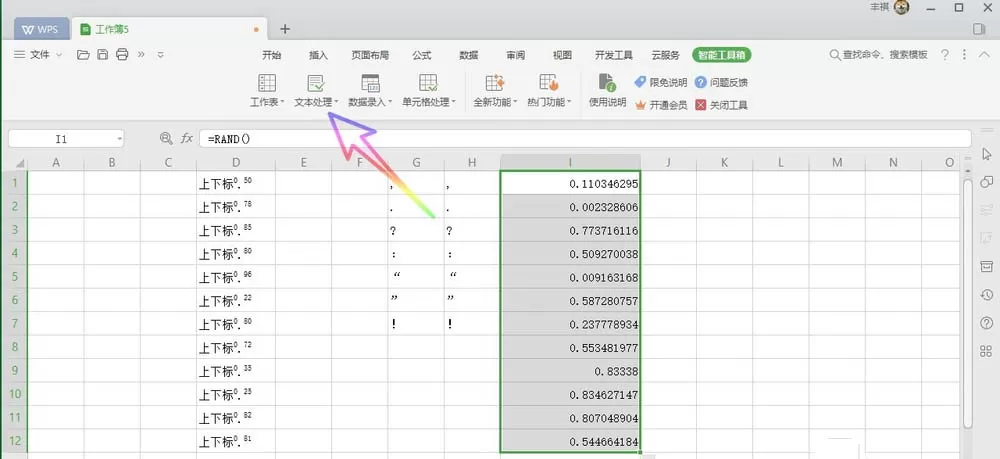Screen dimensions: 1000x459
Task: Click the help circle icon in right sidebar
Action: tap(987, 323)
